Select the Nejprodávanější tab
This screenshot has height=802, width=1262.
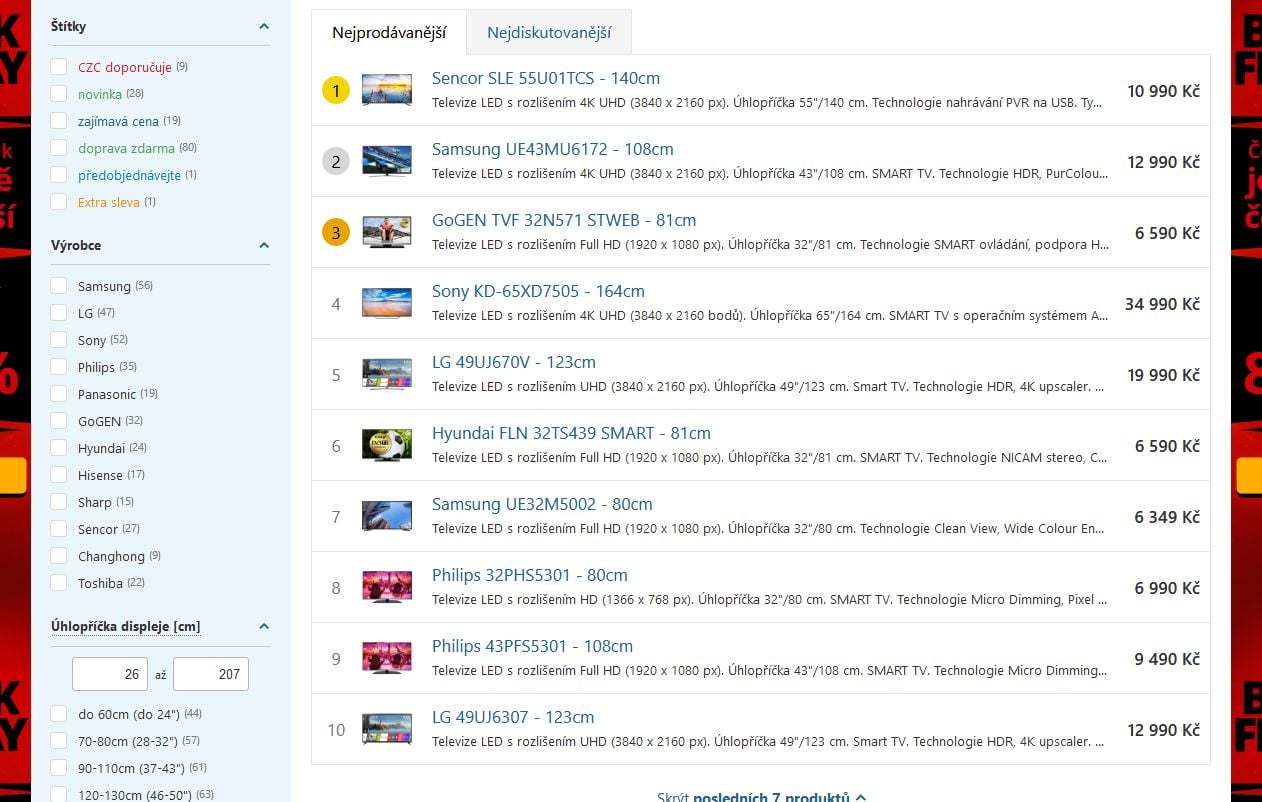(x=389, y=33)
